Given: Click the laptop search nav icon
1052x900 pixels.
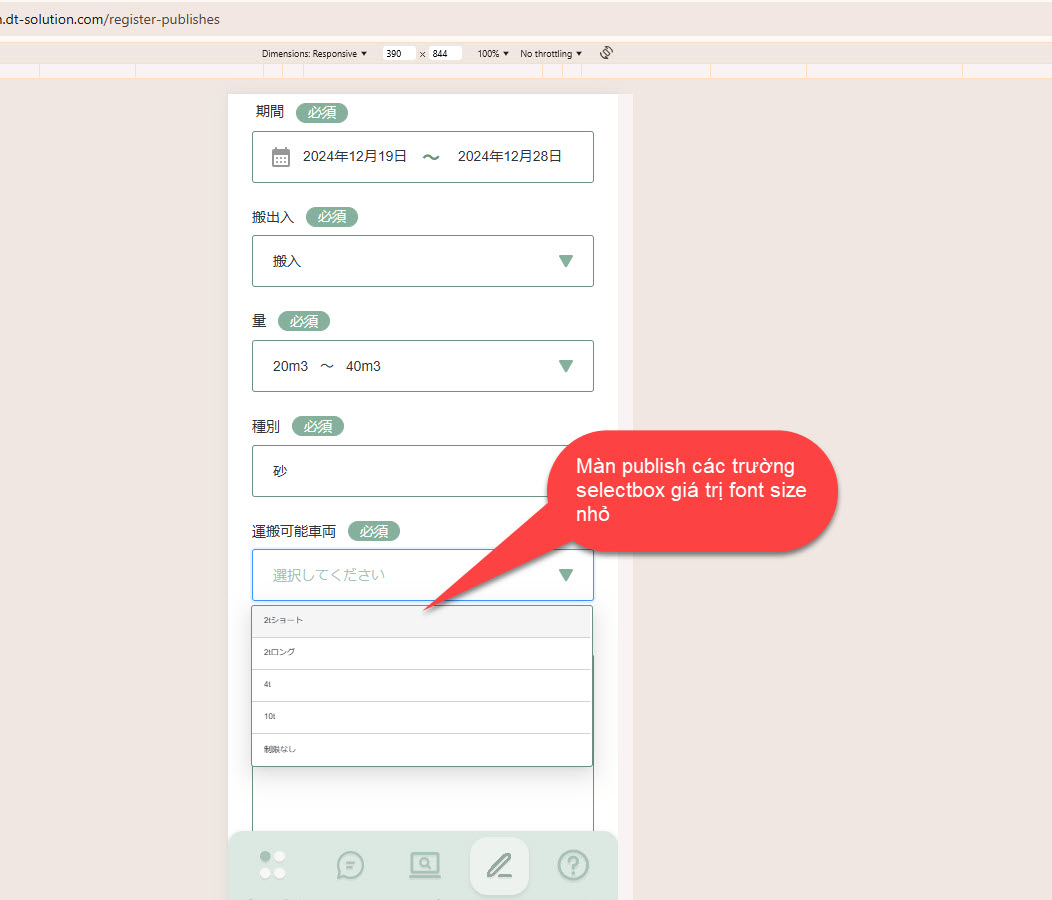Looking at the screenshot, I should point(425,865).
